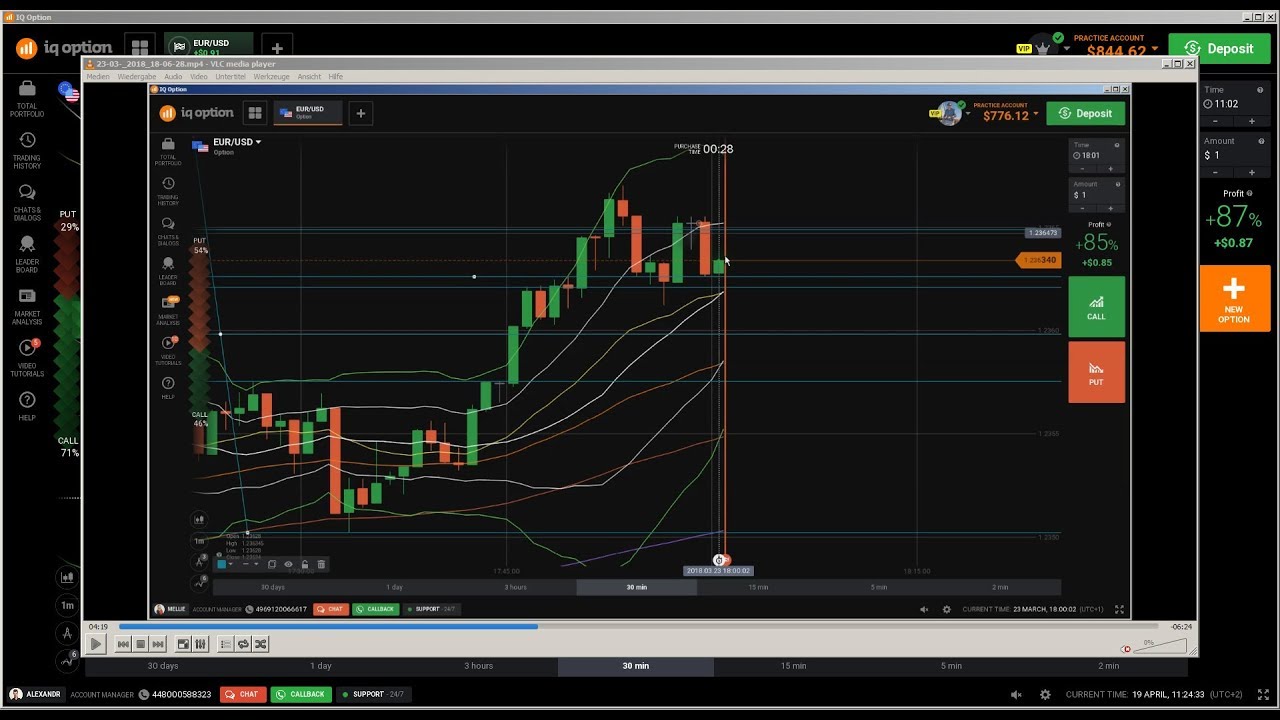
Task: Open Chats & Dialogs in outer sidebar
Action: (x=27, y=203)
